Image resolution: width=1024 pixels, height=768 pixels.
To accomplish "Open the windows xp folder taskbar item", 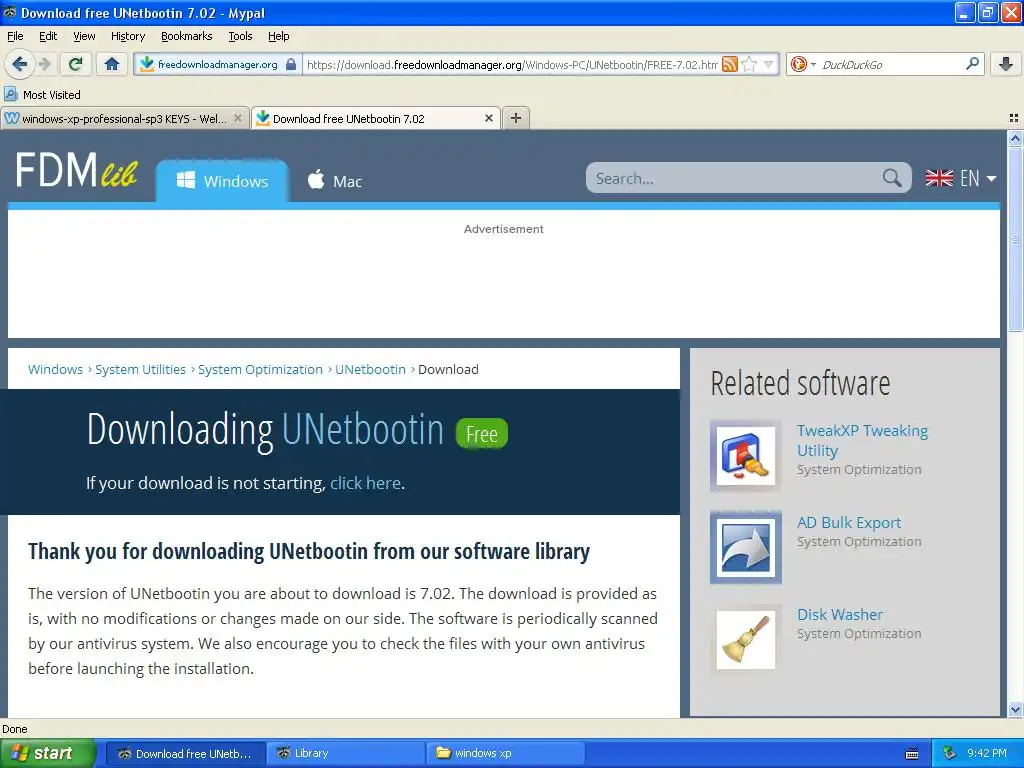I will tap(505, 753).
